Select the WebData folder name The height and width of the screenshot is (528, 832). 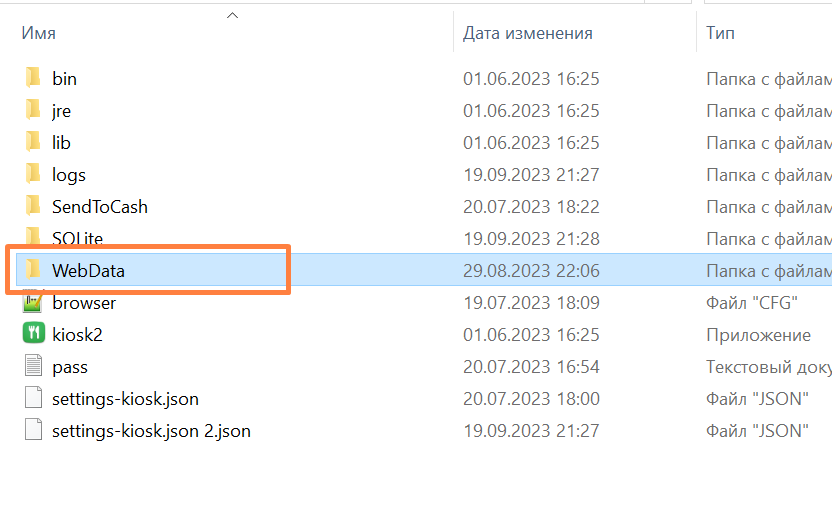coord(88,270)
